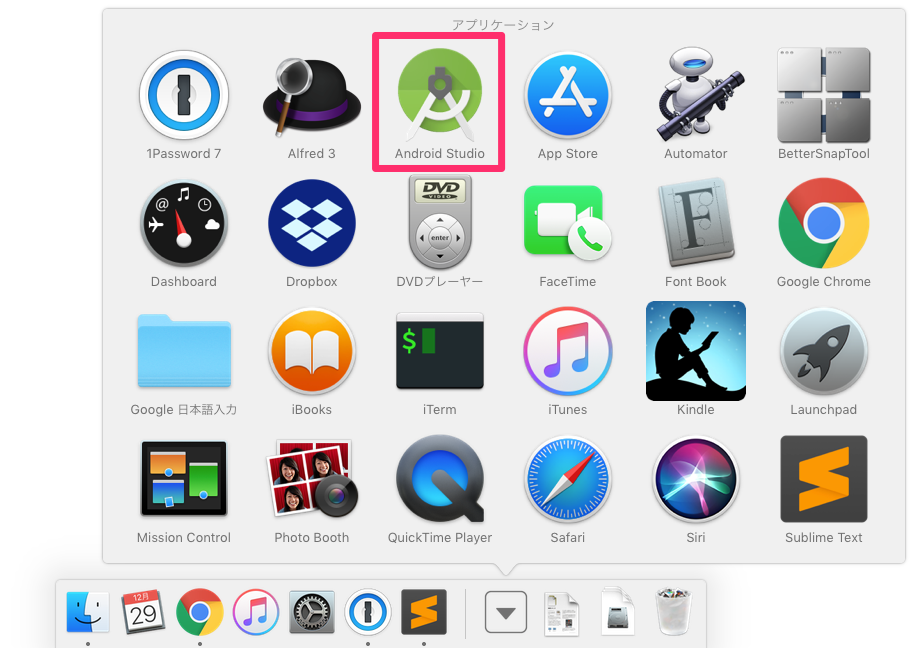Open the Google 日本語入力 folder
The height and width of the screenshot is (648, 914).
click(184, 351)
